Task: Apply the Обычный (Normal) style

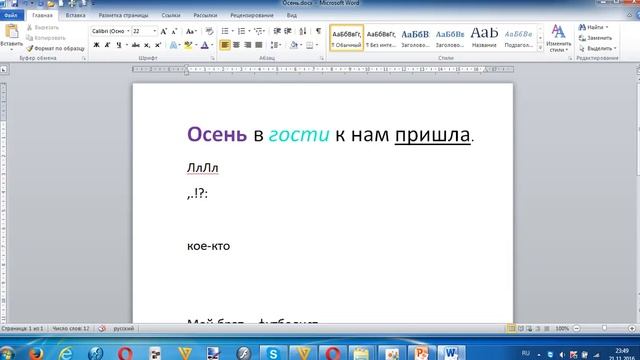Action: (x=347, y=38)
